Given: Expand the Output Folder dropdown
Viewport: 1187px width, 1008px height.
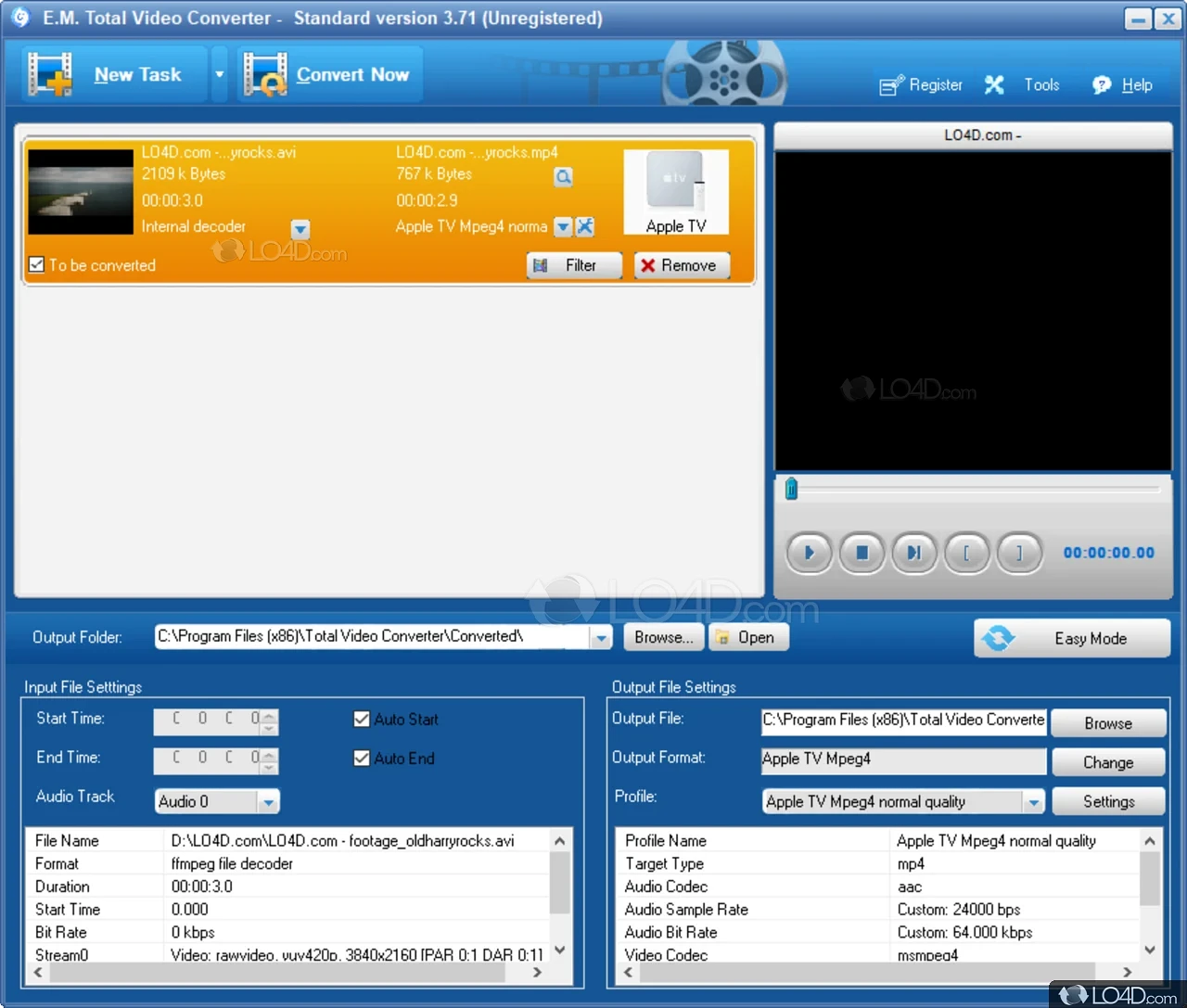Looking at the screenshot, I should point(602,638).
